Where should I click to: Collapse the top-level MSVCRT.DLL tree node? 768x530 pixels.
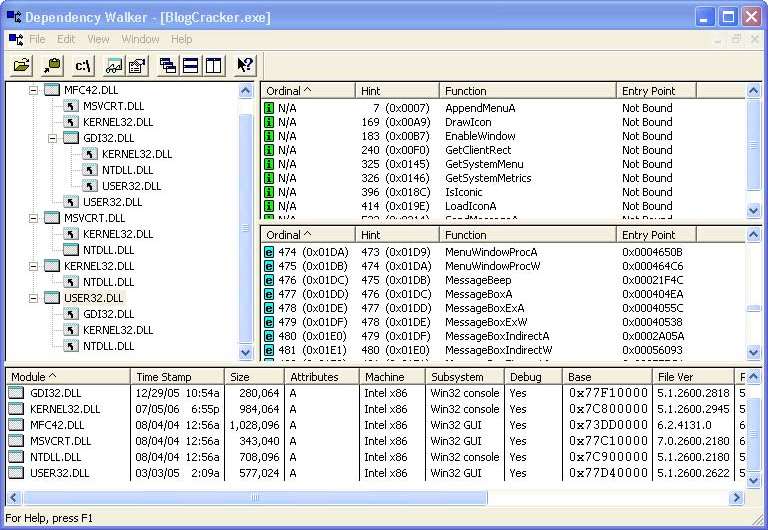point(33,218)
